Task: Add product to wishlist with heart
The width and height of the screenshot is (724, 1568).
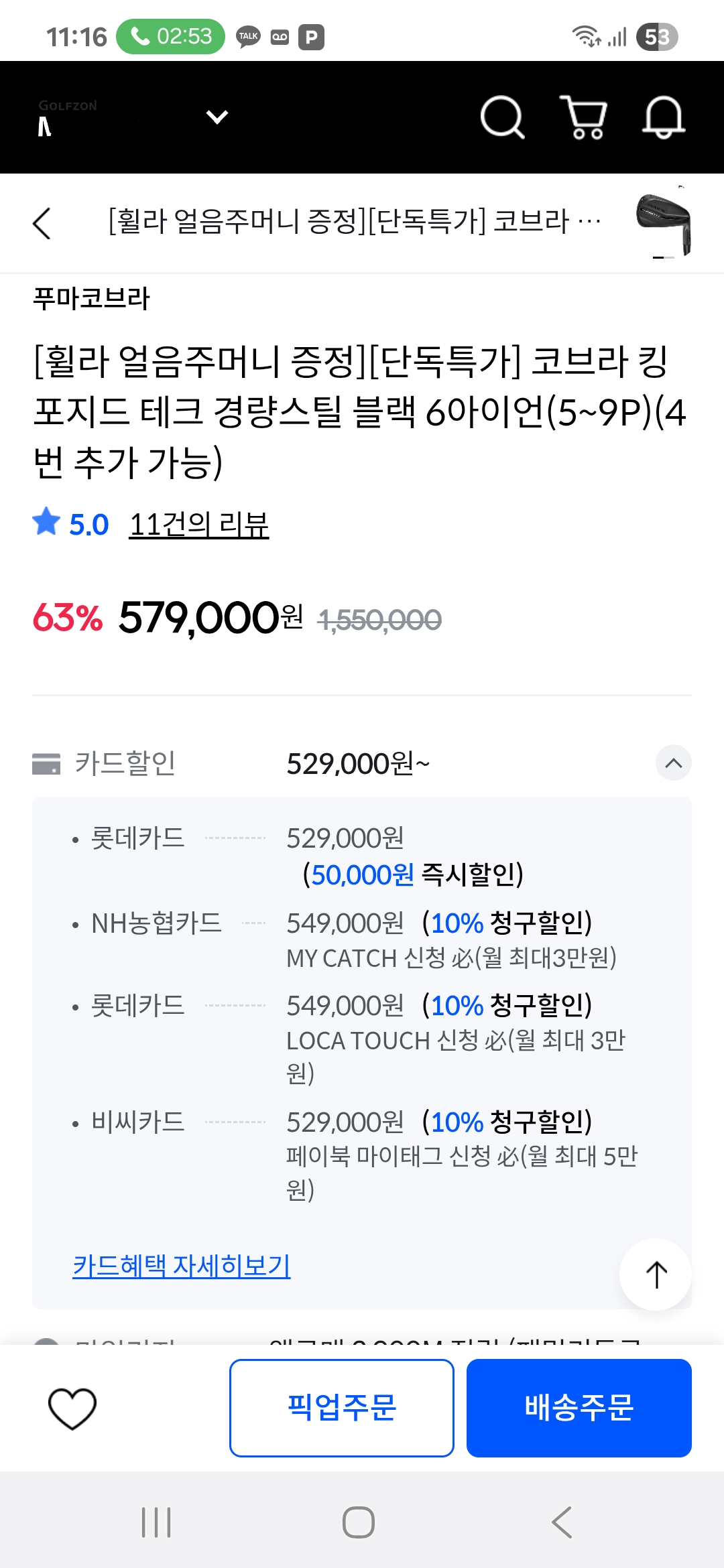Action: pos(72,1408)
